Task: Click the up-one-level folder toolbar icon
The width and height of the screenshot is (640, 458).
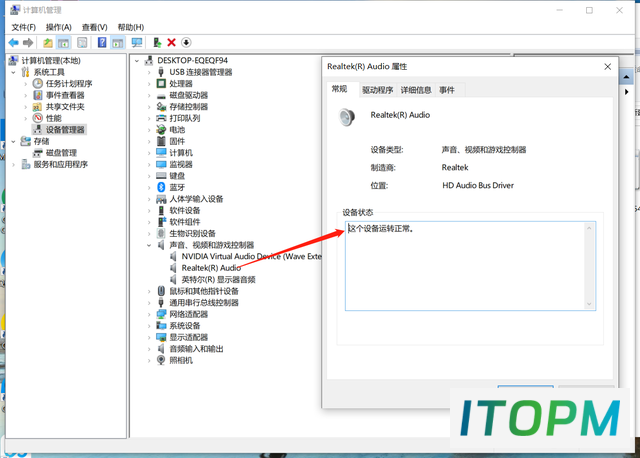Action: (x=48, y=42)
